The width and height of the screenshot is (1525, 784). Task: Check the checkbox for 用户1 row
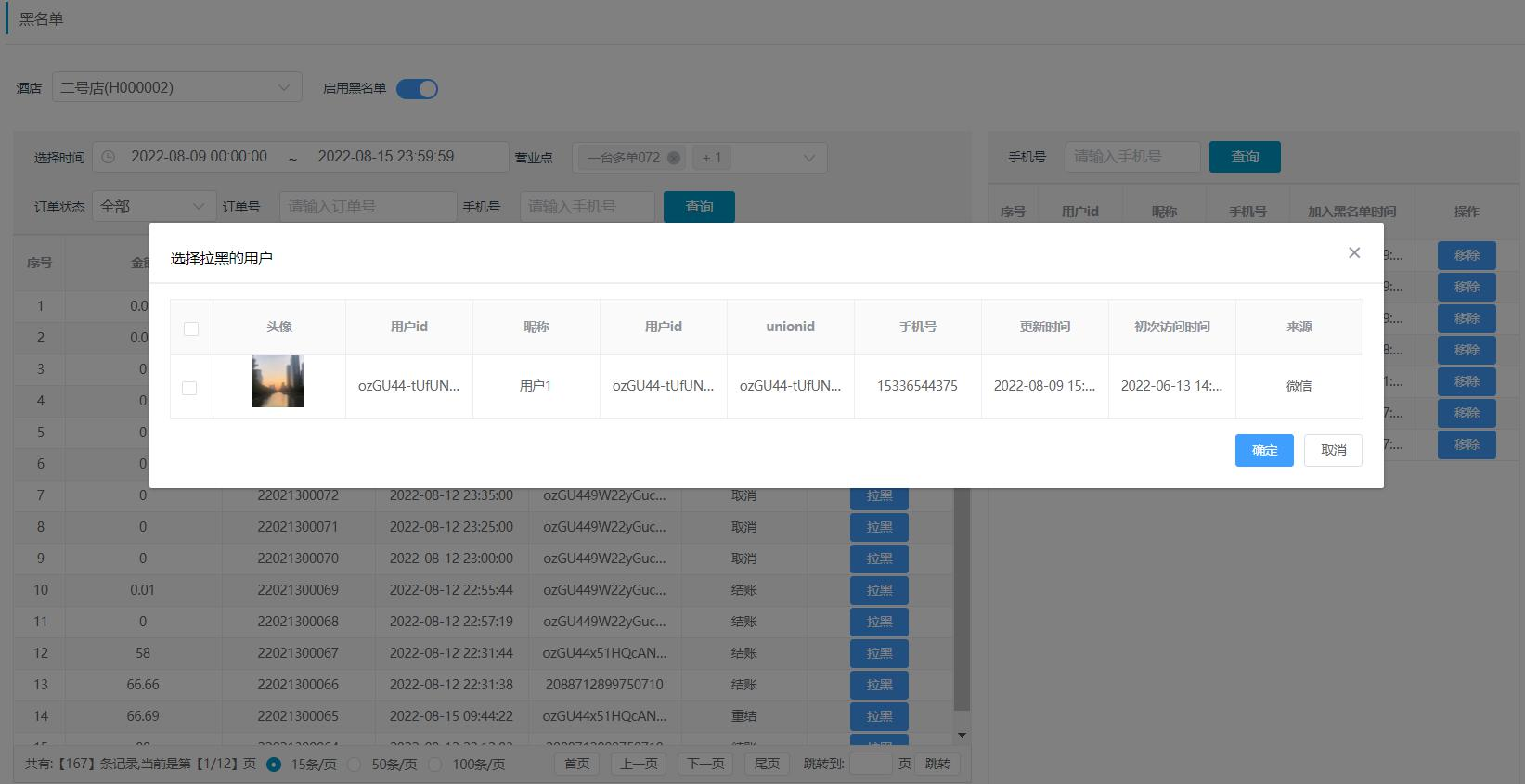pos(189,388)
